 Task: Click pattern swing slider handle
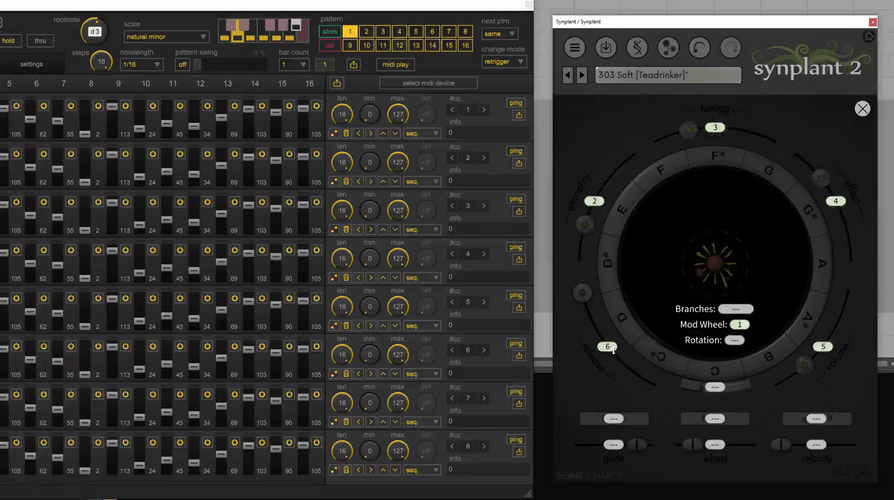click(x=197, y=64)
